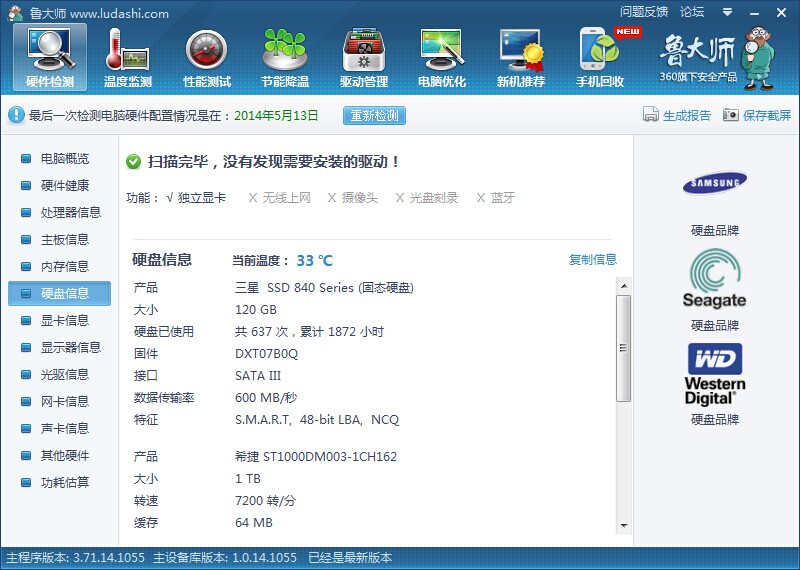The image size is (800, 570).
Task: Click the 生成报告 link
Action: pos(687,115)
